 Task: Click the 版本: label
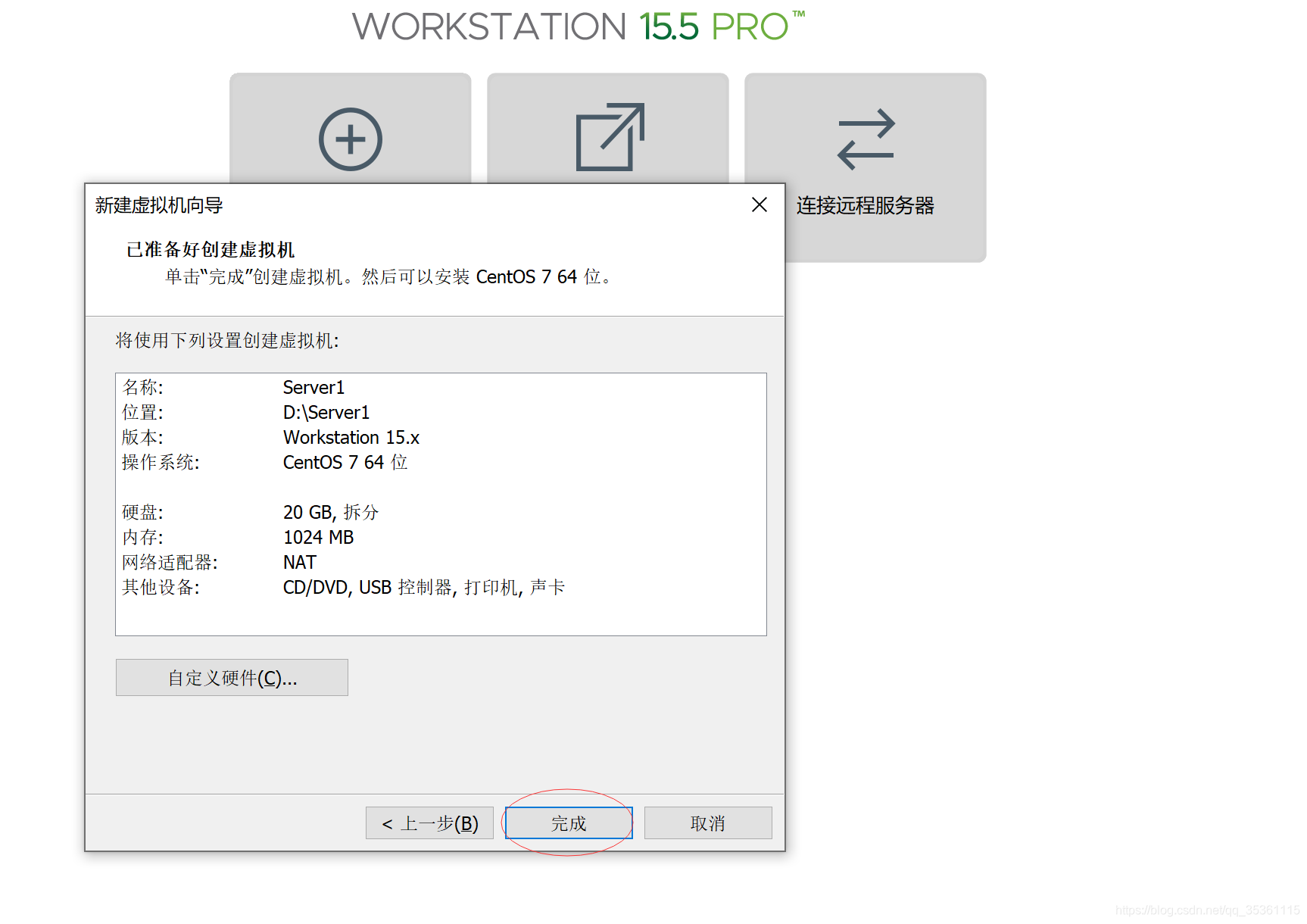[142, 437]
